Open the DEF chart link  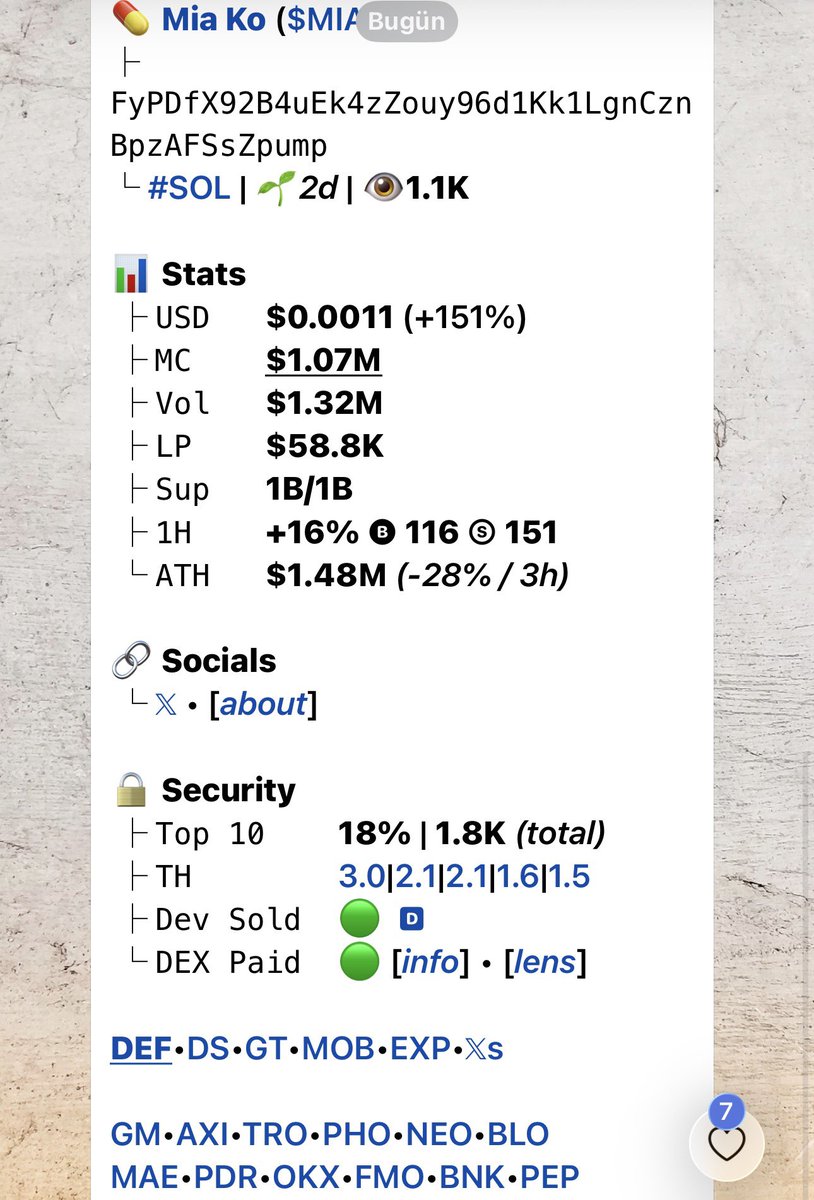coord(141,1049)
